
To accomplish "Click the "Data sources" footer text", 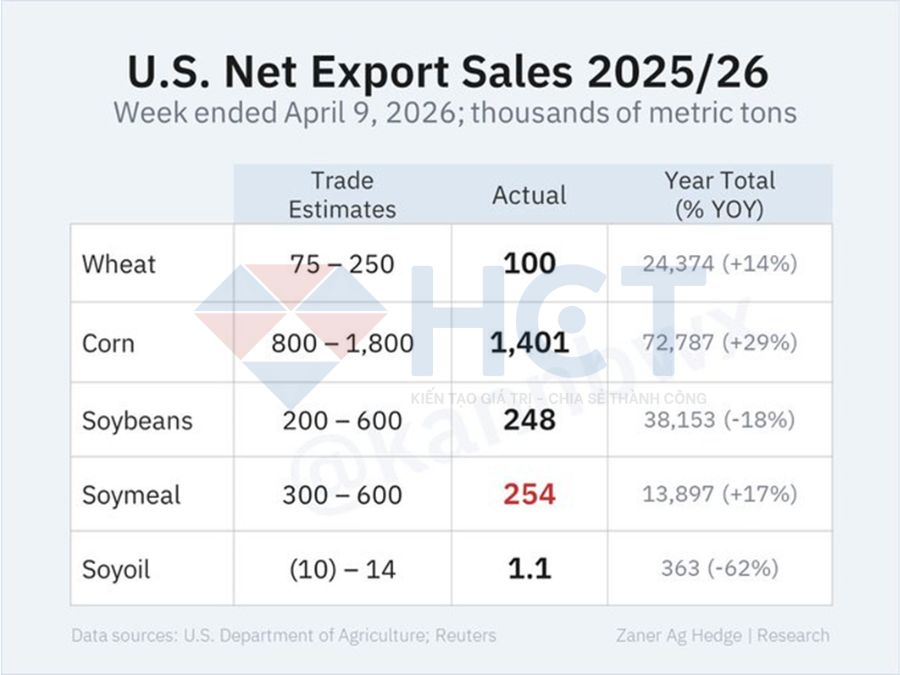I will (283, 635).
